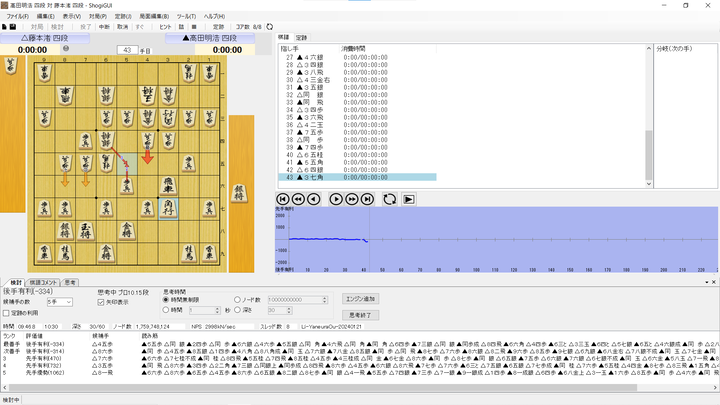Flip the board with rotate icon
The image size is (720, 405).
[390, 199]
